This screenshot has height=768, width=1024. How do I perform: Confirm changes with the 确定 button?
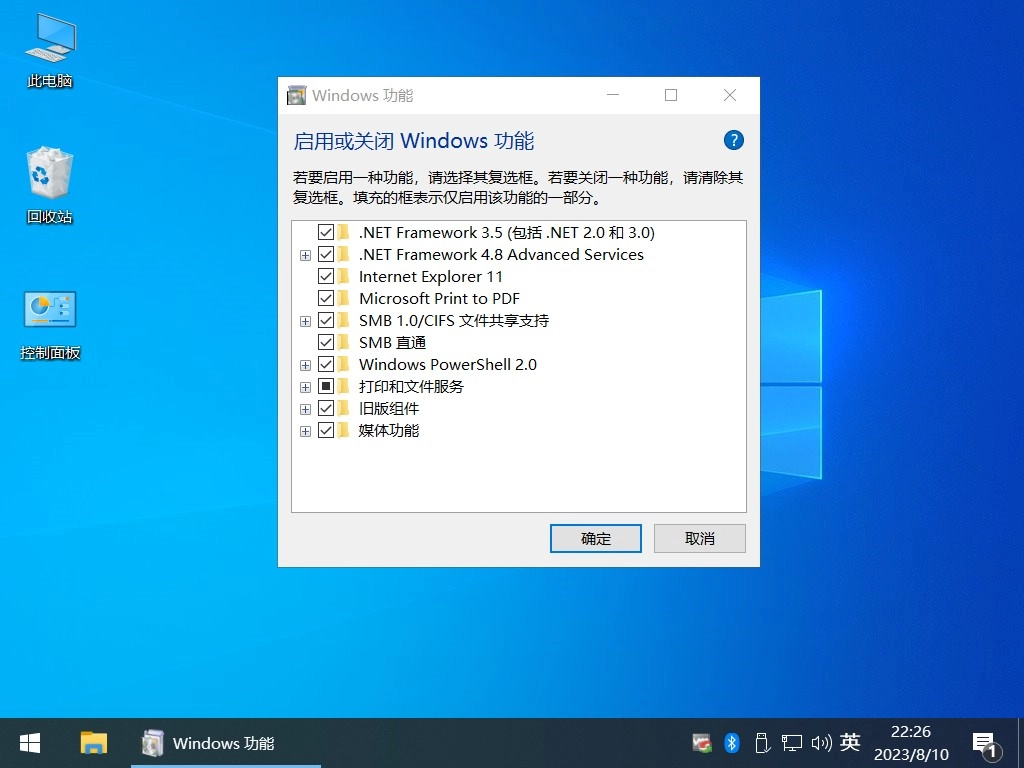(595, 538)
